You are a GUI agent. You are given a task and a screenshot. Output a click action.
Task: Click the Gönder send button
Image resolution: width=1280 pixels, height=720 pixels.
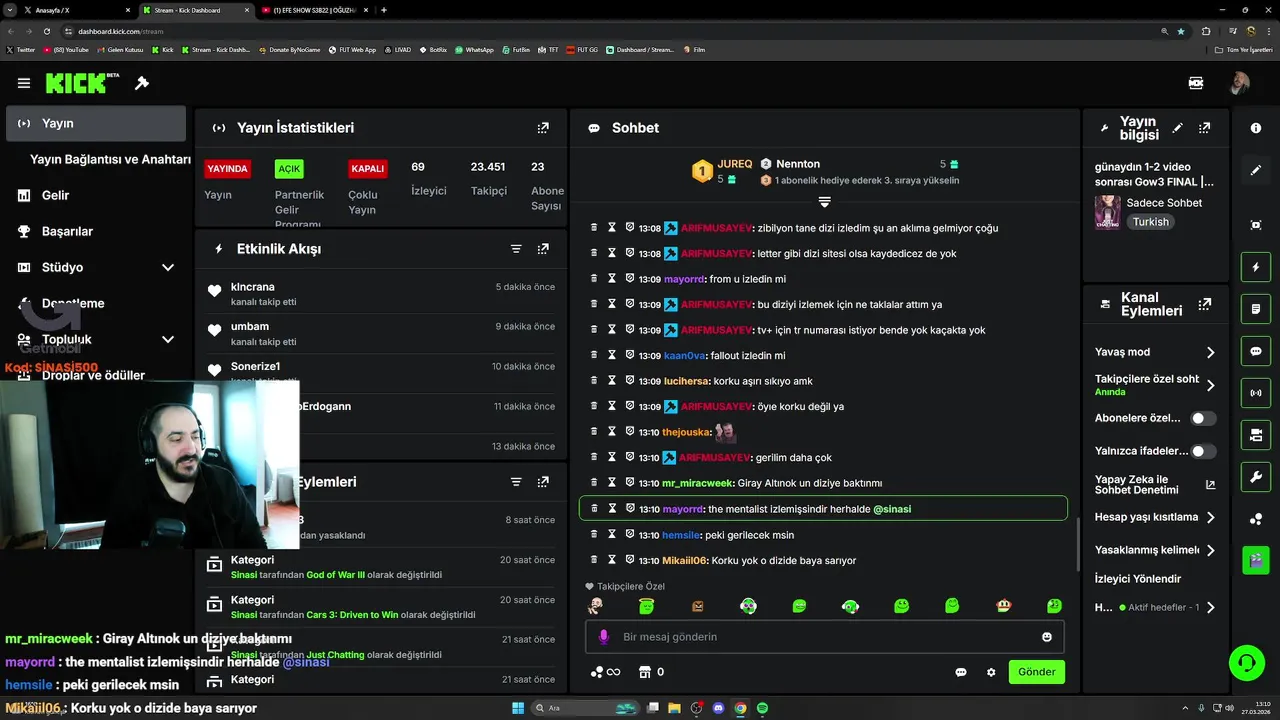click(1036, 672)
